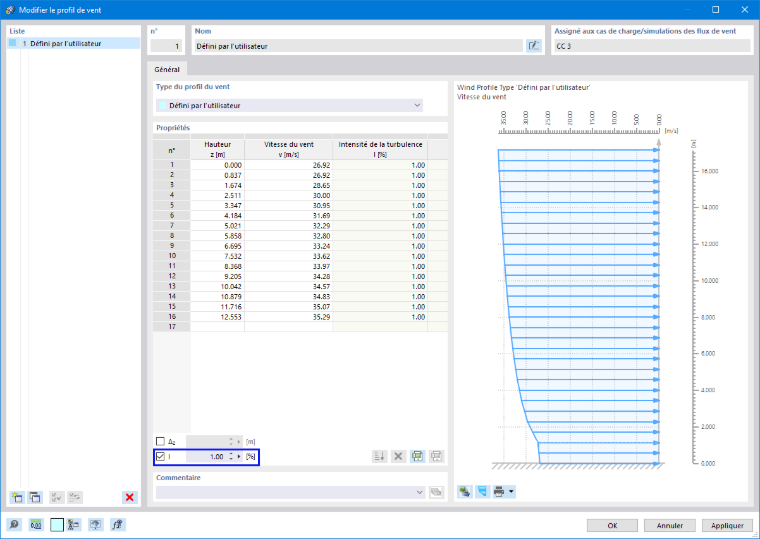Click the color swatch next to list item 1
Screen dimensions: 760x539
tap(13, 43)
